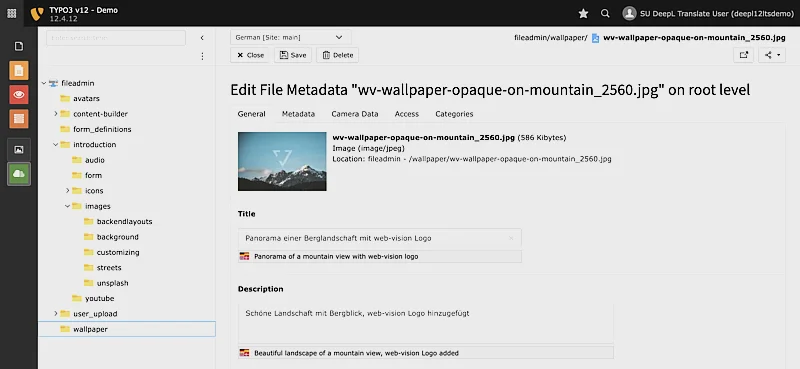Click the avatars folder icon
Screen dimensions: 800x369
tap(65, 99)
